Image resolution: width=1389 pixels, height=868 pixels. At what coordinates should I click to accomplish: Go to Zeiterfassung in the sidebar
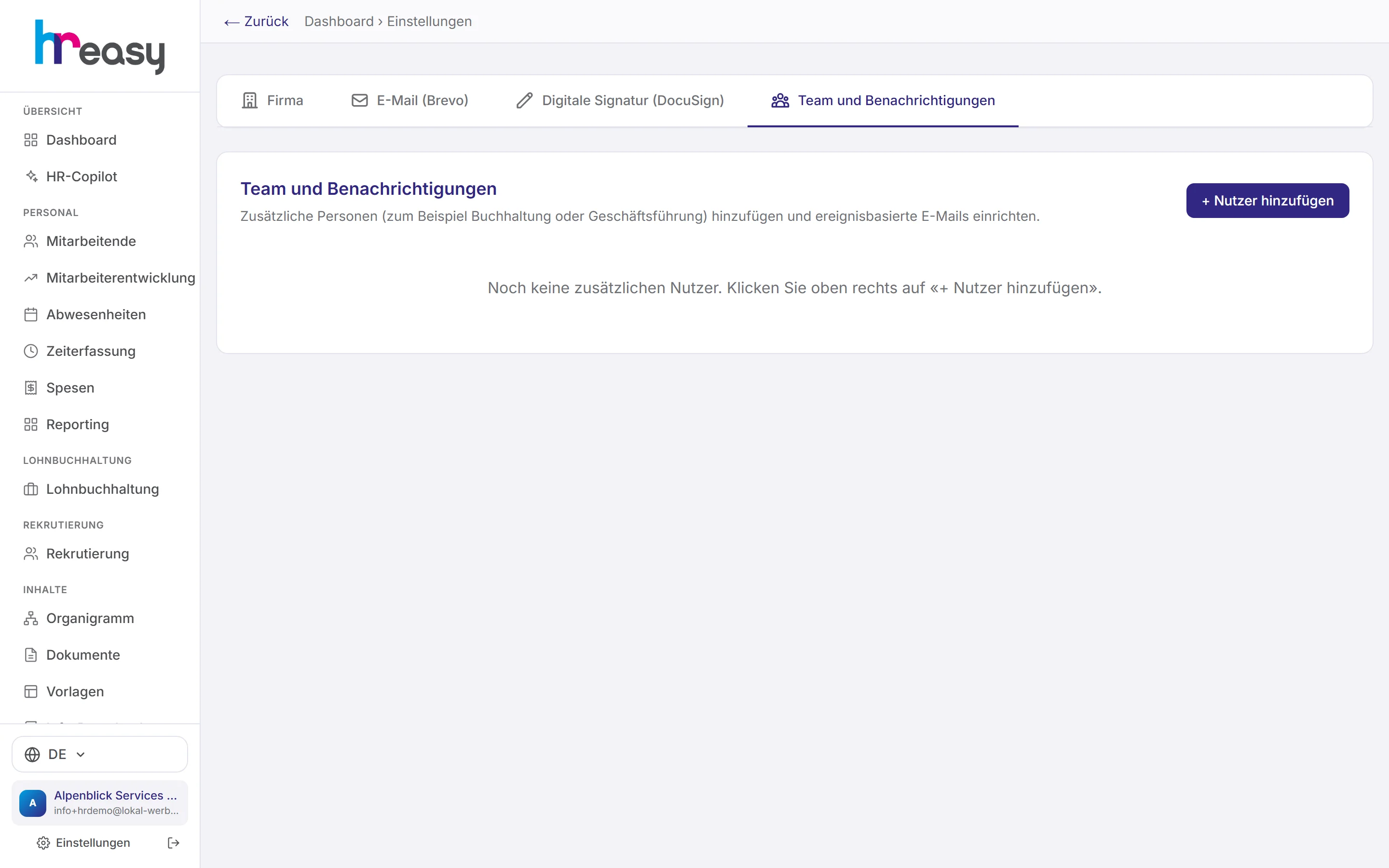click(80, 352)
